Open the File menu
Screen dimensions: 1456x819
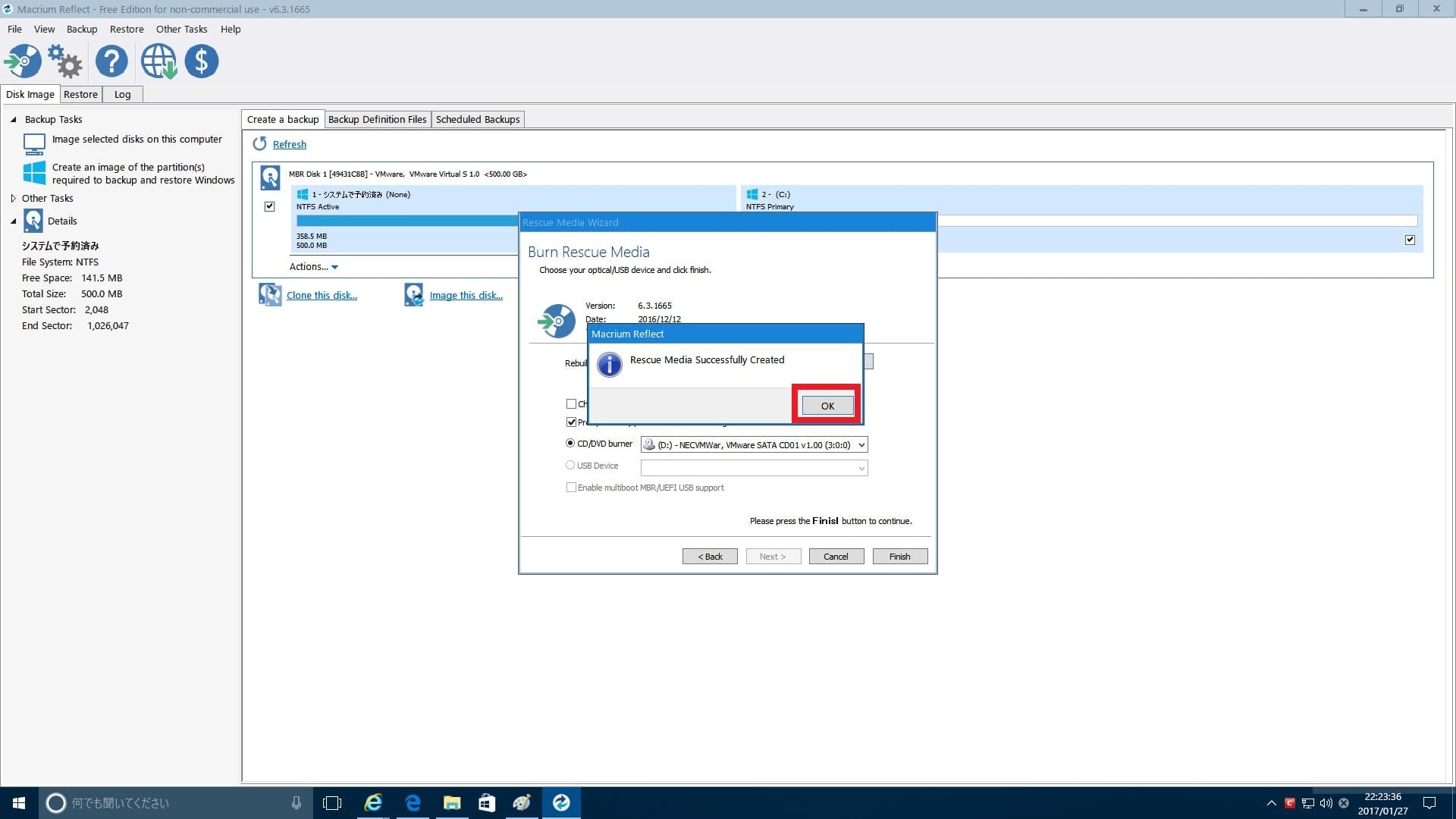pos(14,29)
